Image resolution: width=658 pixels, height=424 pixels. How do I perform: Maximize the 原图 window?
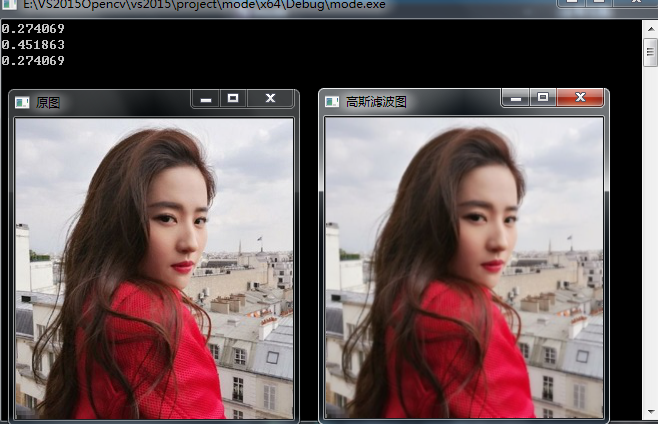coord(233,99)
